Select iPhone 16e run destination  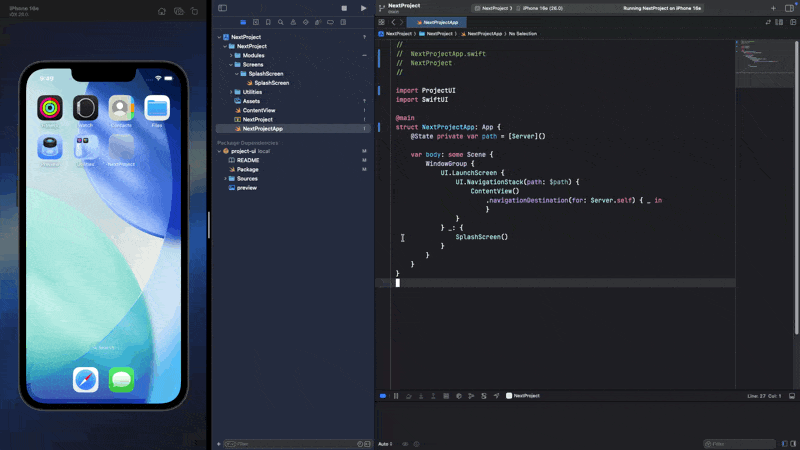[543, 8]
